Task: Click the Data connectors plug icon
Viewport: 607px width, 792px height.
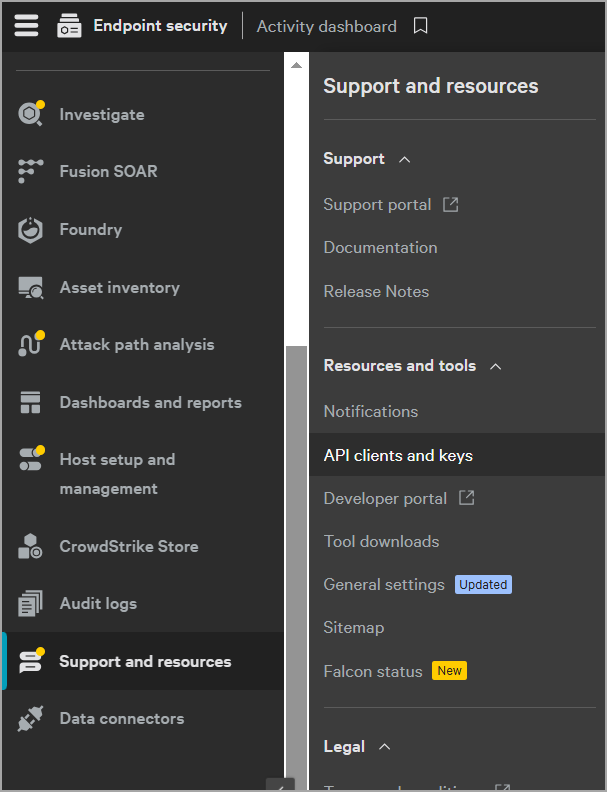Action: [x=31, y=718]
